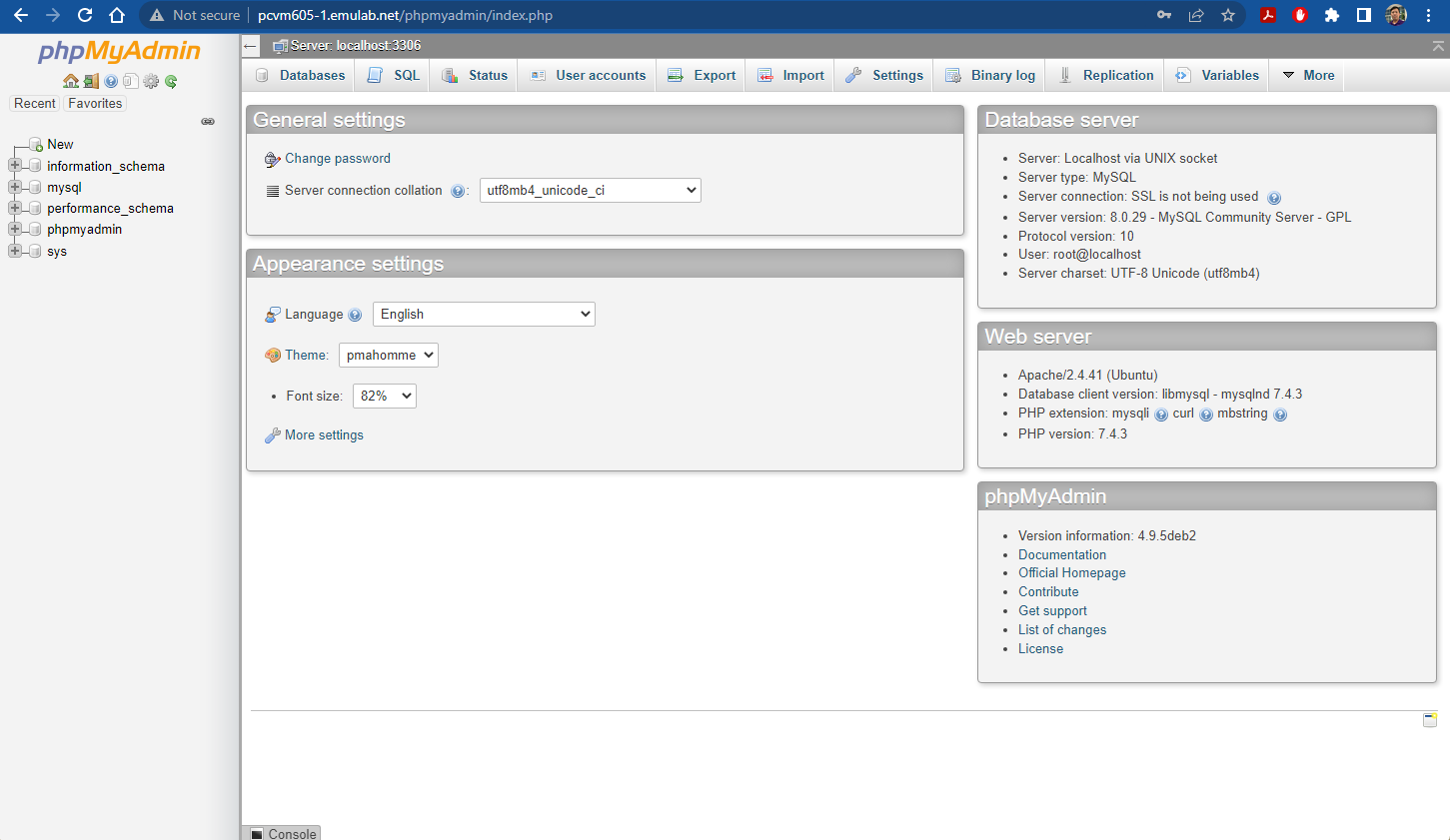Viewport: 1450px width, 840px height.
Task: Adjust the Font size selector
Action: [384, 396]
